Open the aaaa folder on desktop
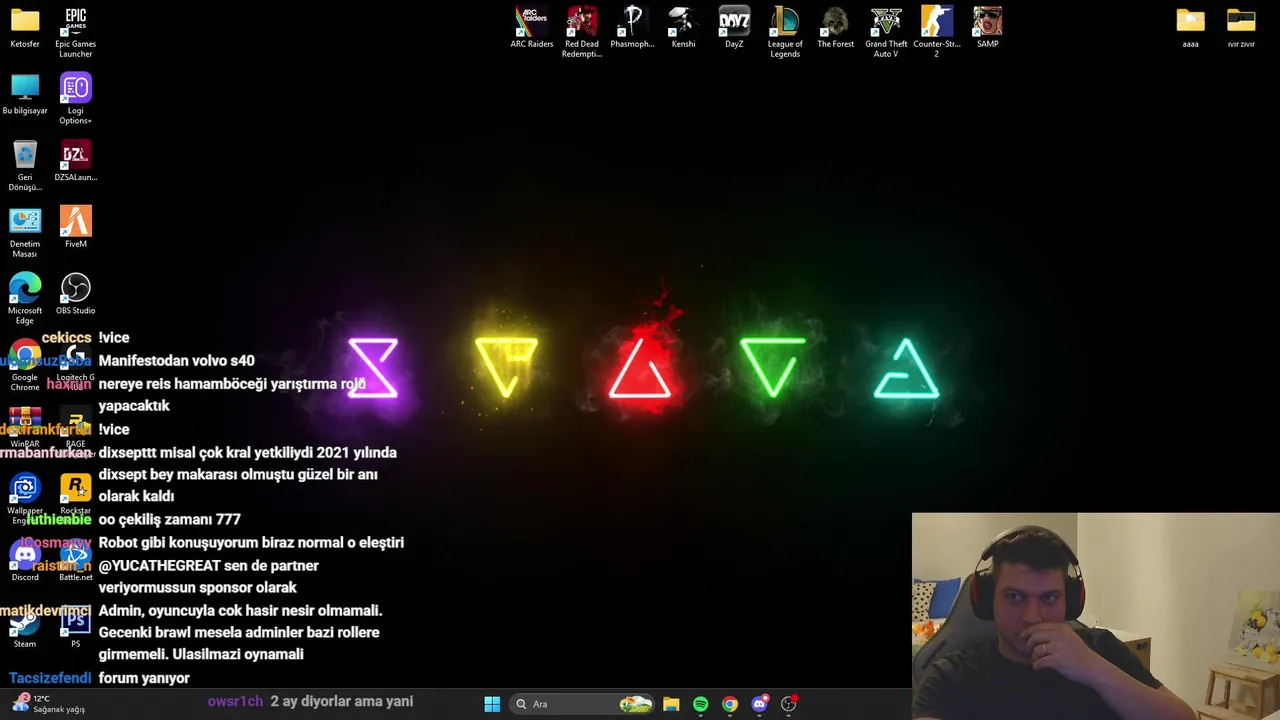Viewport: 1280px width, 720px height. tap(1190, 27)
